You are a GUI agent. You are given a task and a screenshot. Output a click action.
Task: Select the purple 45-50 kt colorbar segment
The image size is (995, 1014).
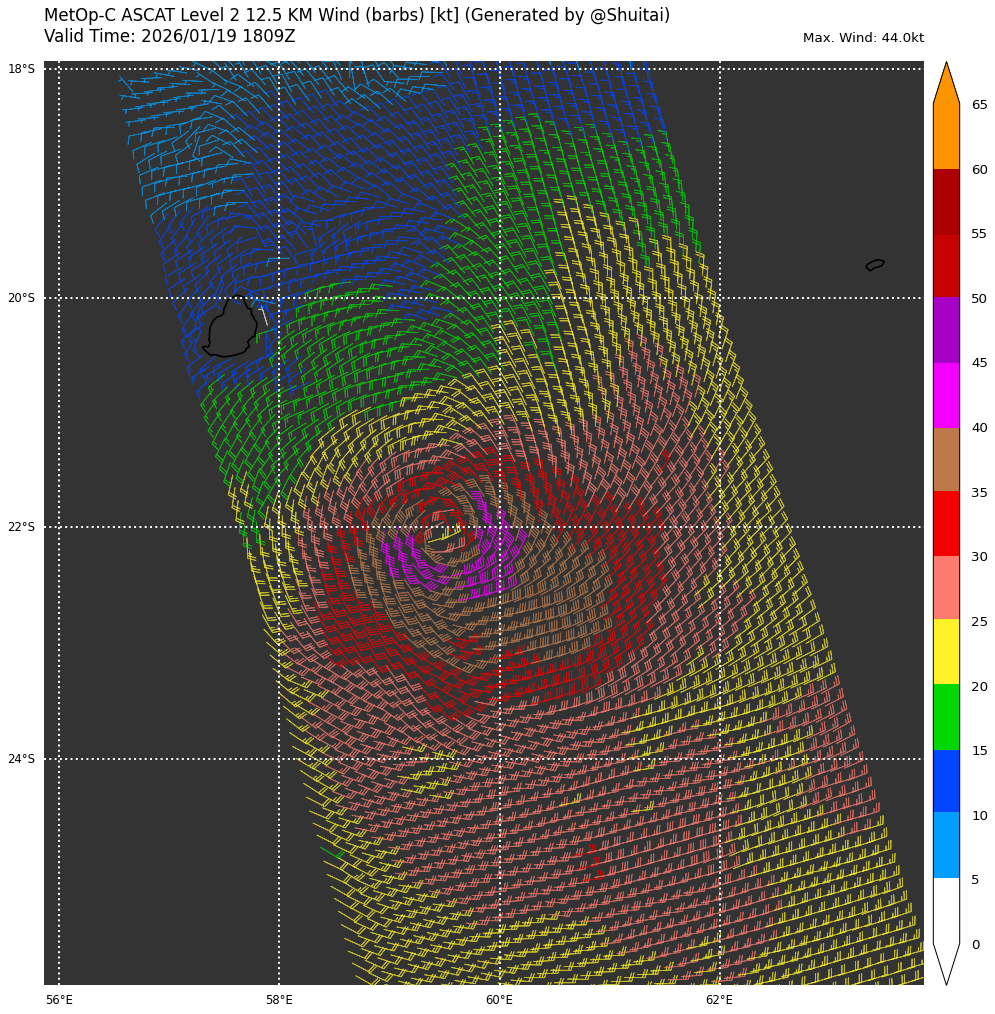tap(946, 330)
